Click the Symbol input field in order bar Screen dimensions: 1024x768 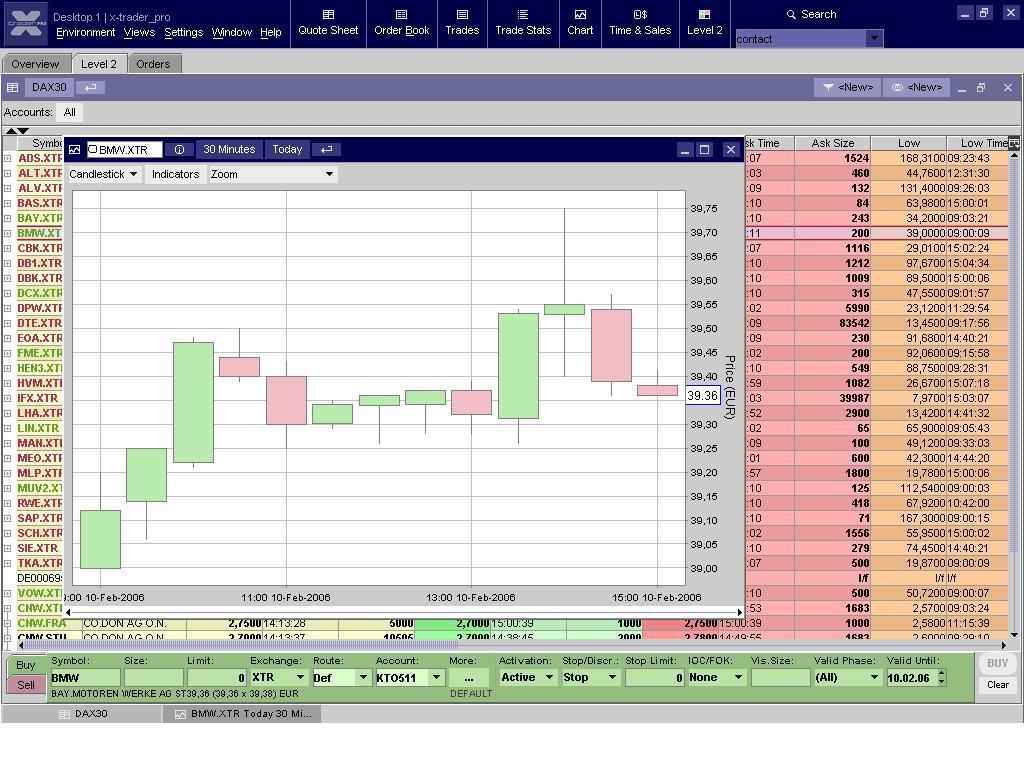85,678
